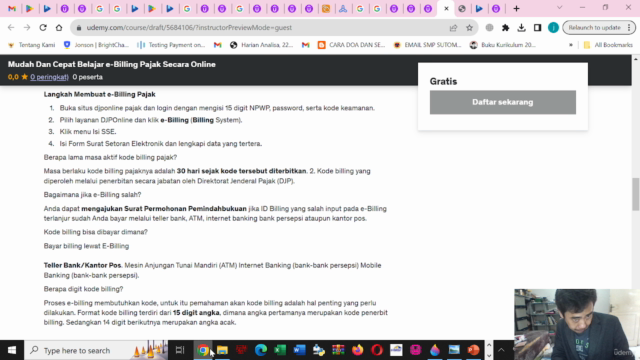
Task: Click the Gratis price label
Action: pyautogui.click(x=443, y=81)
